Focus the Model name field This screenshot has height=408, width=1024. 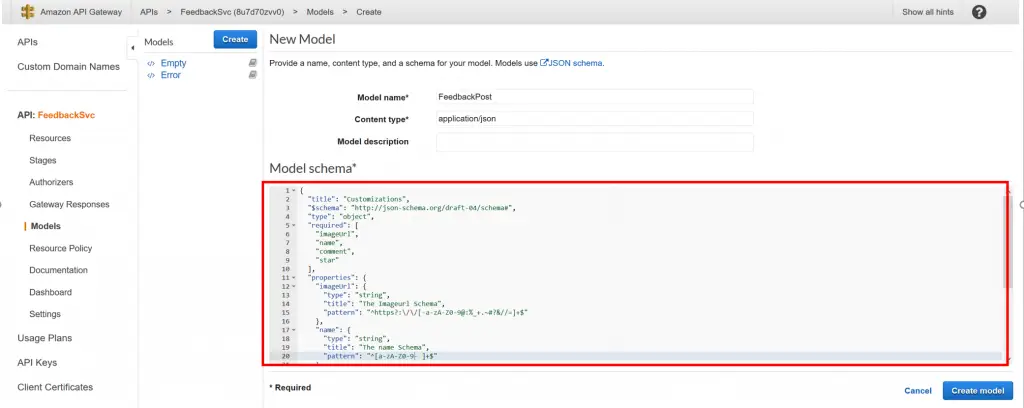tap(594, 97)
